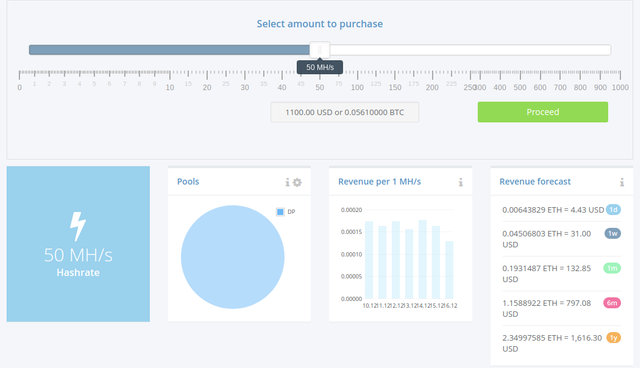This screenshot has height=368, width=640.
Task: Click the Pools info icon
Action: click(x=287, y=182)
